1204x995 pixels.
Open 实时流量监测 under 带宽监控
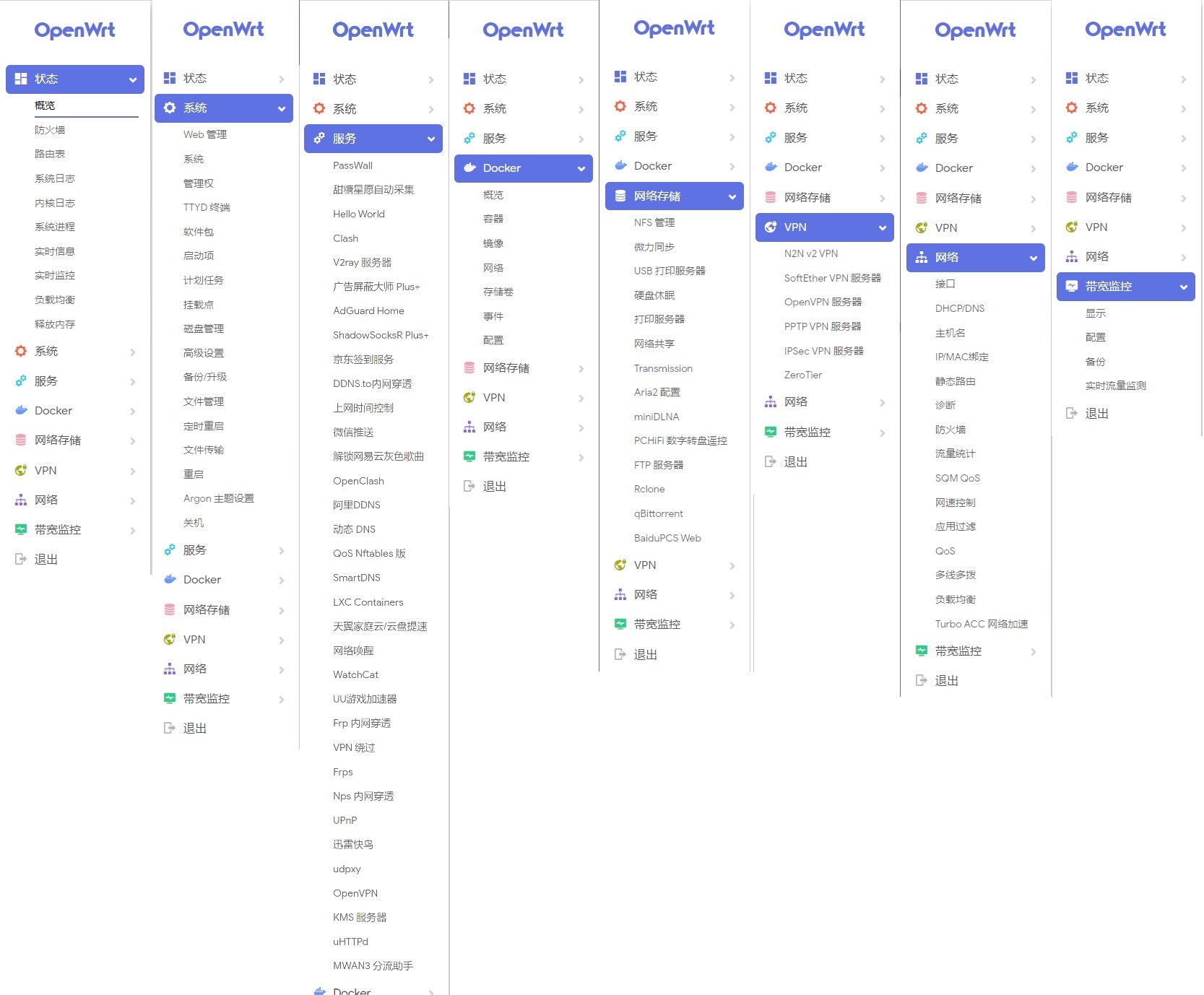tap(1115, 386)
